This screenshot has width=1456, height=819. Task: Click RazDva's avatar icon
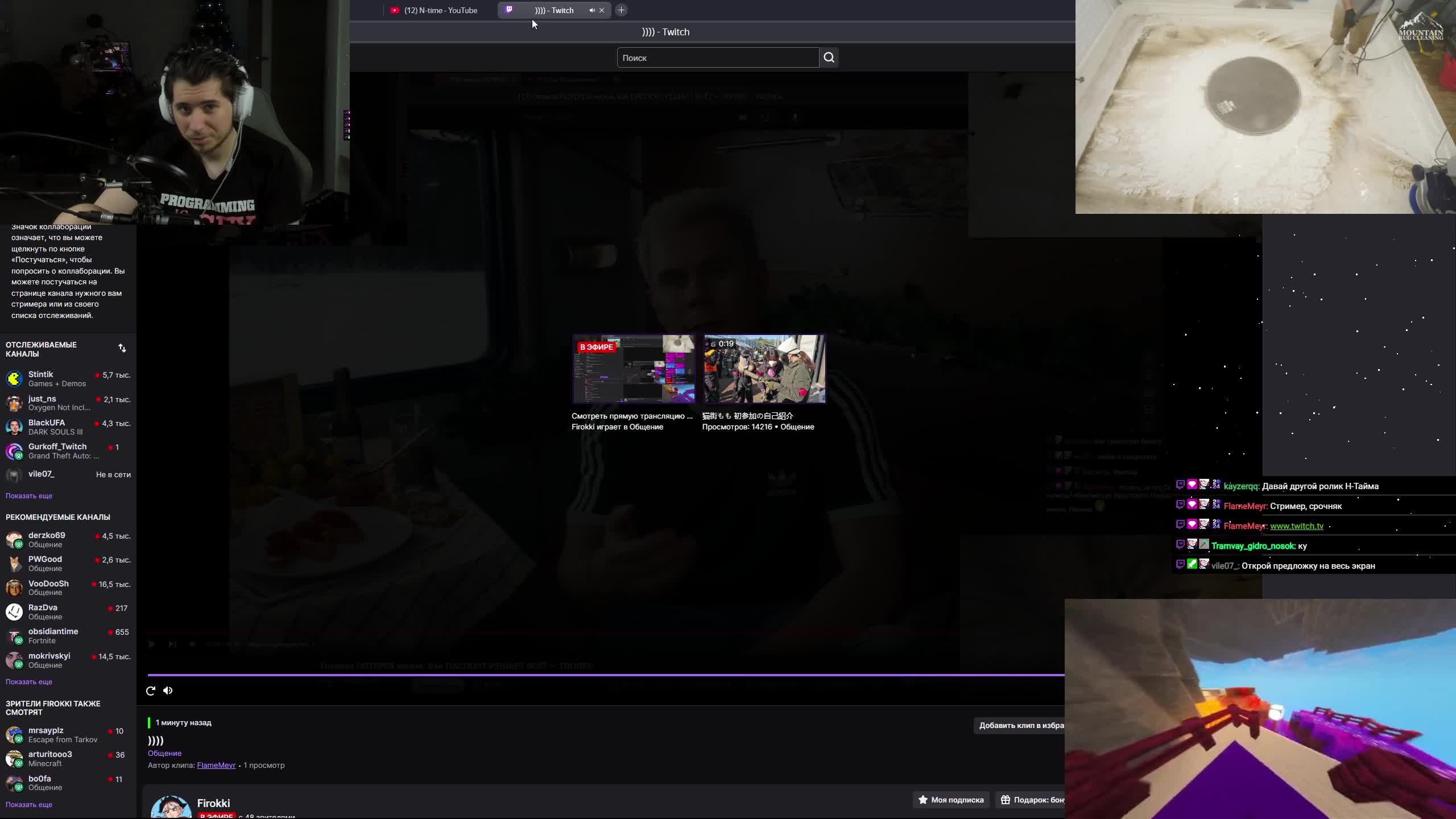pos(14,612)
